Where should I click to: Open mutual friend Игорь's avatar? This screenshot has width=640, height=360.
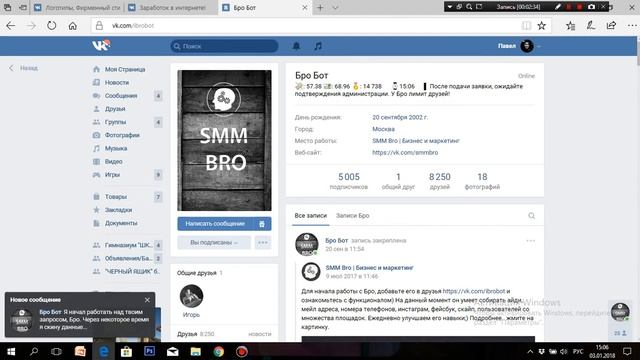pos(191,296)
